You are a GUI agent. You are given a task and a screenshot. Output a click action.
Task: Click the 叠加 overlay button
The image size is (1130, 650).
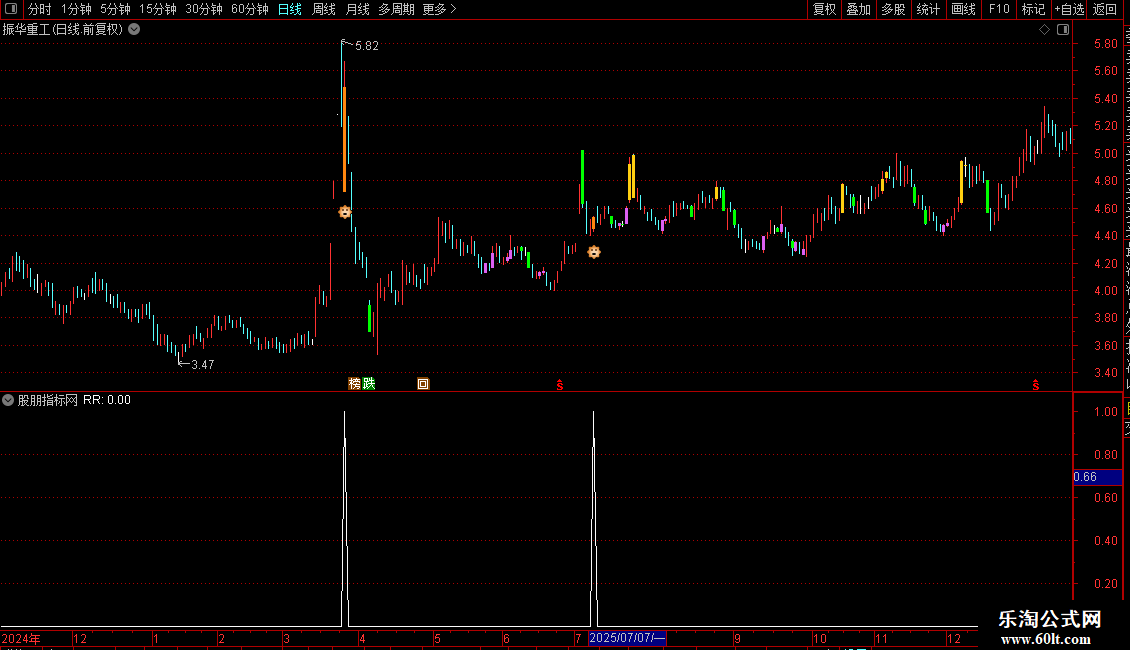coord(858,9)
